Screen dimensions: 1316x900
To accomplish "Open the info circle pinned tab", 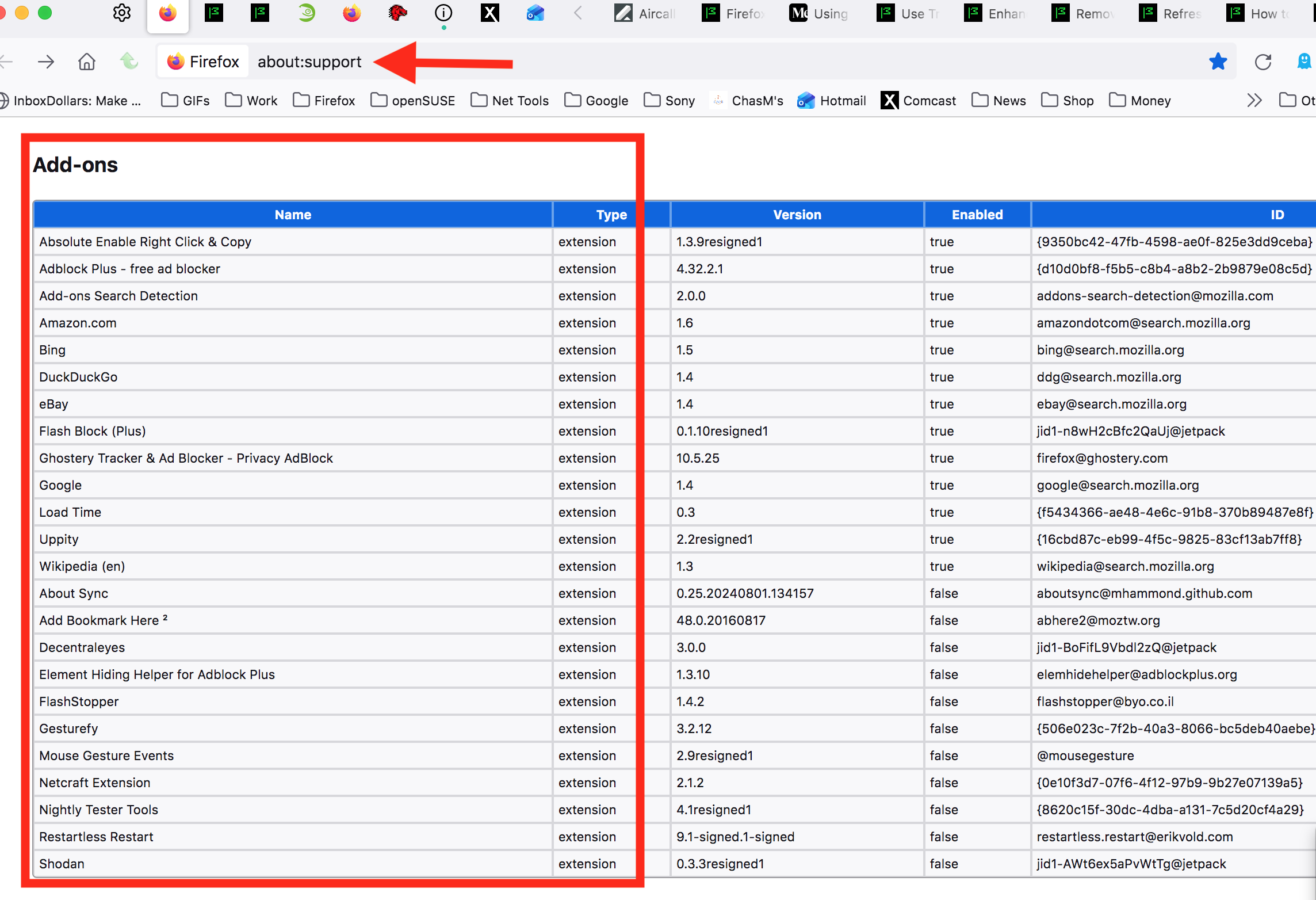I will click(443, 13).
